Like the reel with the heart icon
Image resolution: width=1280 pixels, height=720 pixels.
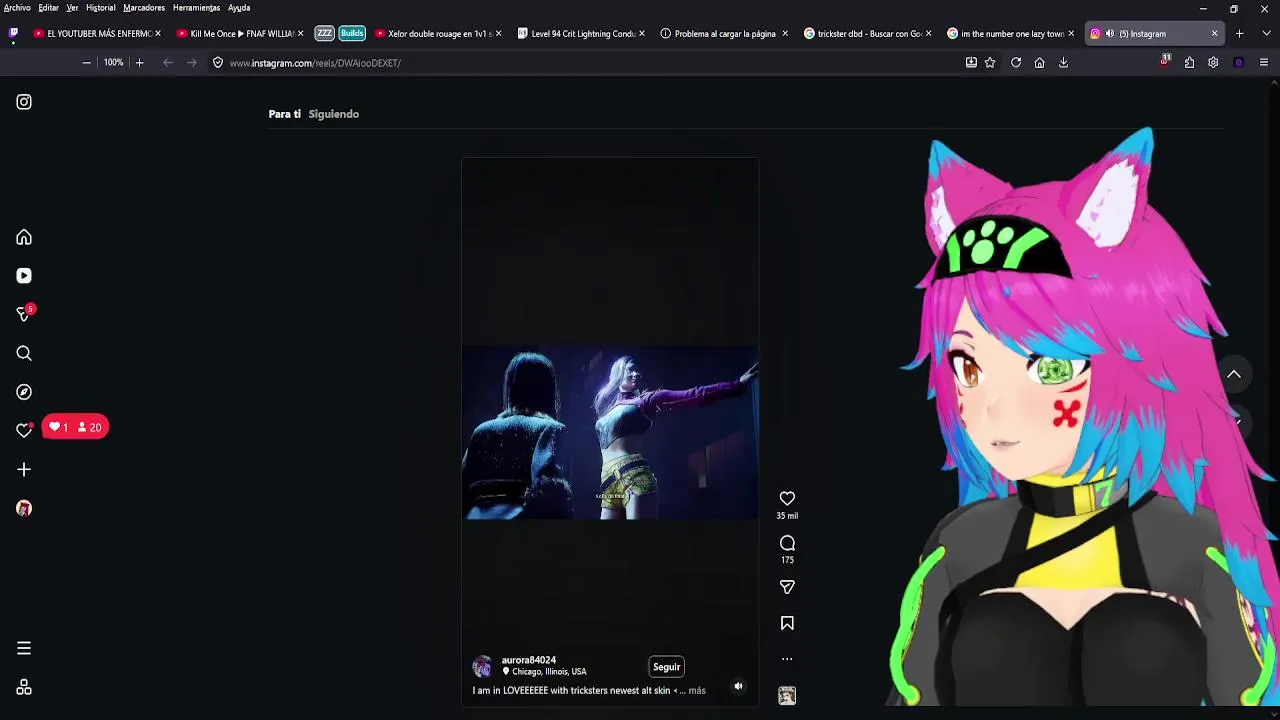coord(787,498)
